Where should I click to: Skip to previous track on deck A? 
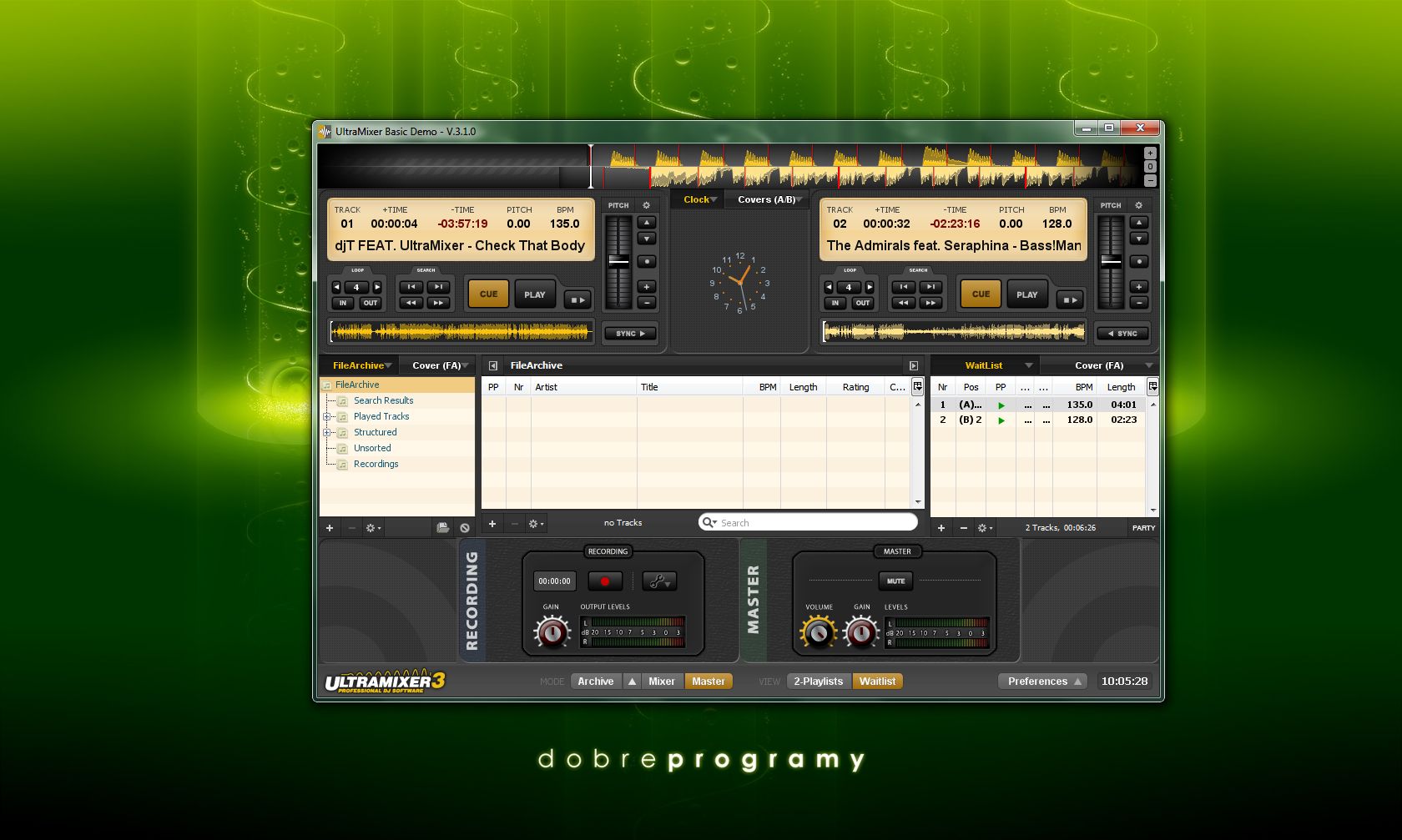pos(411,287)
